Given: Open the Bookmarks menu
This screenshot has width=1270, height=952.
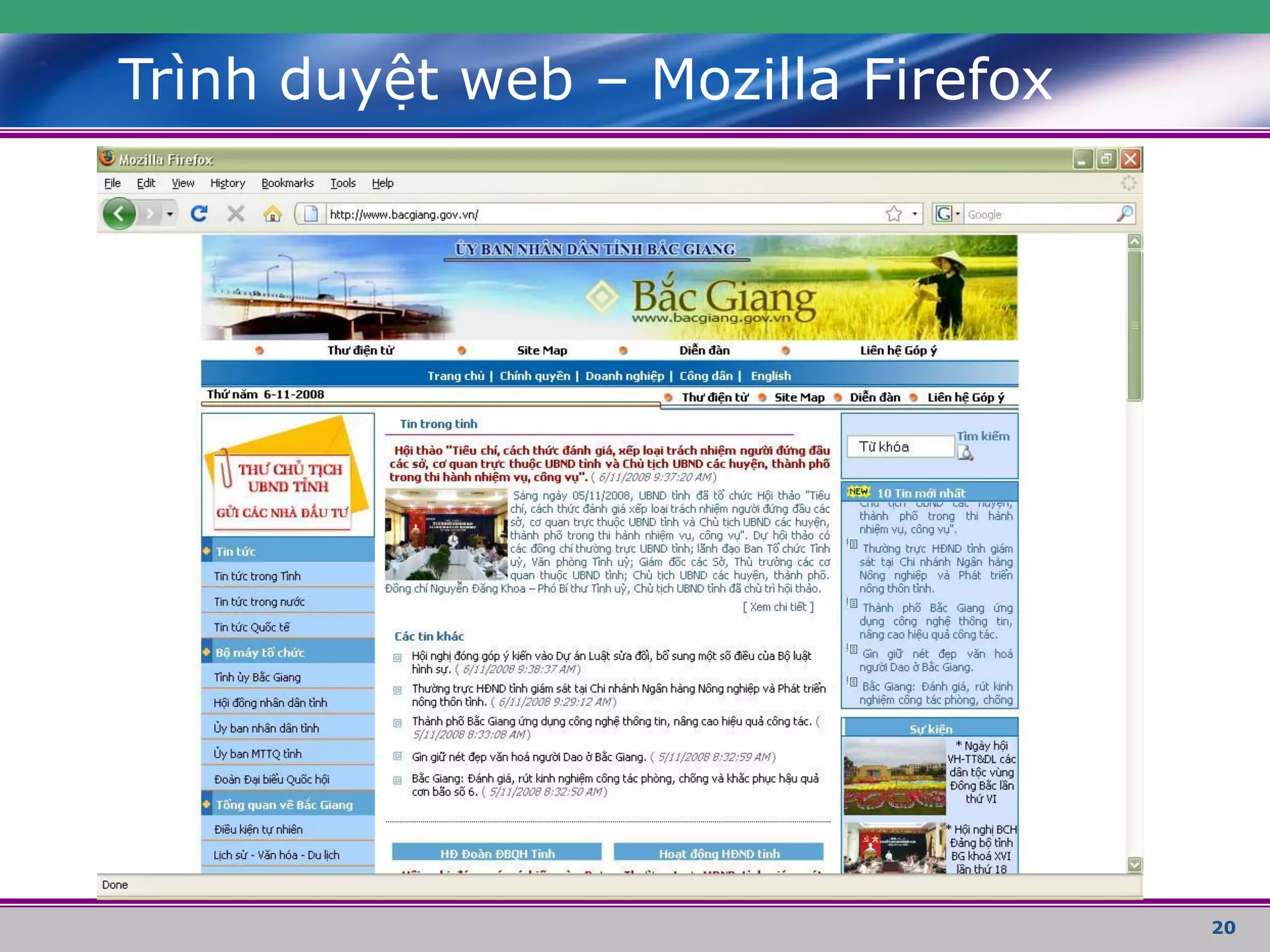Looking at the screenshot, I should [288, 183].
